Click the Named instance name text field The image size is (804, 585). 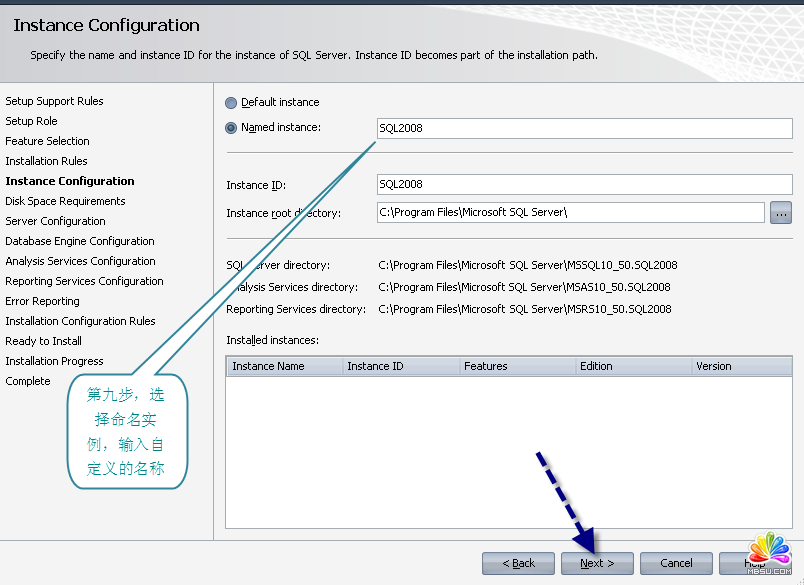(x=584, y=128)
